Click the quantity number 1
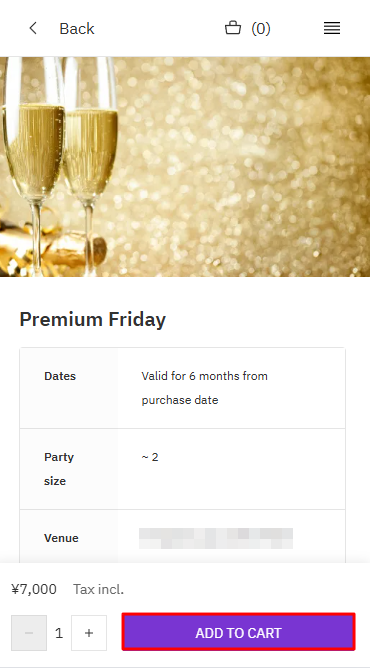Screen dimensions: 370x668 59,633
